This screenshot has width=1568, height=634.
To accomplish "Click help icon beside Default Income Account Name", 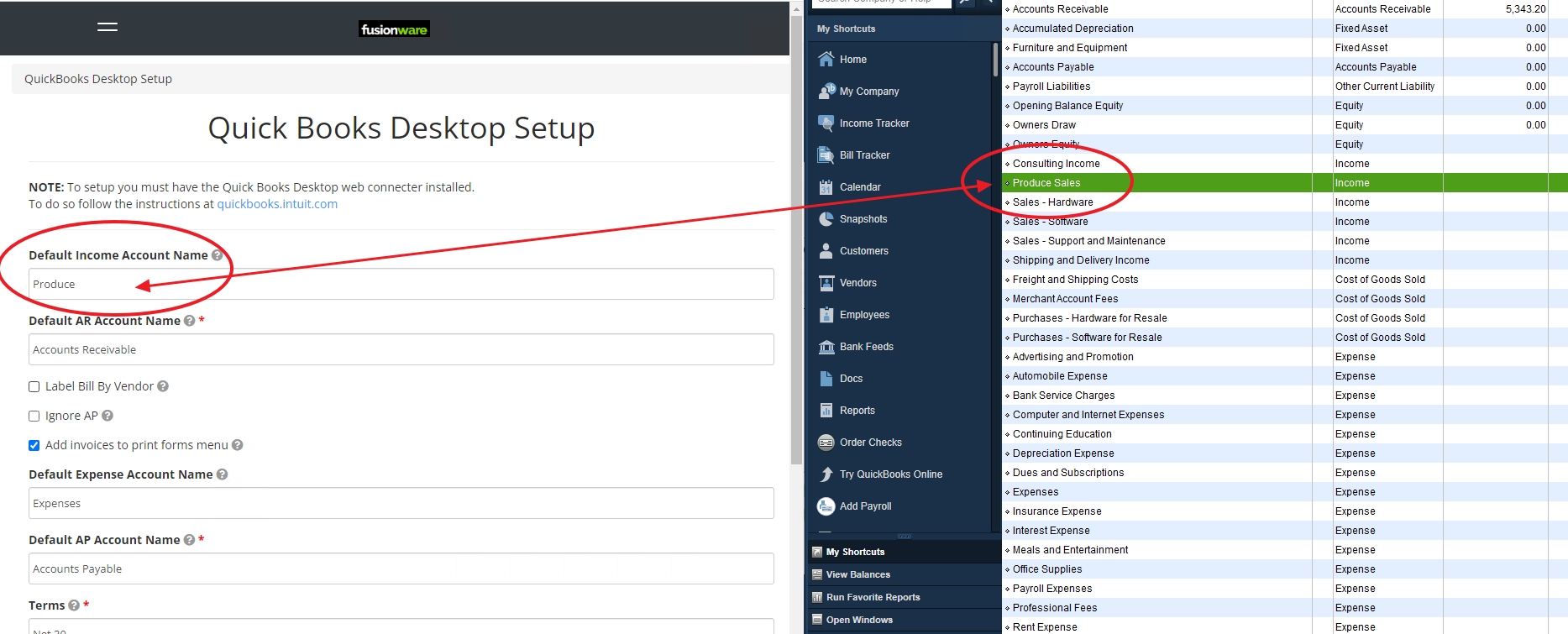I will click(x=218, y=255).
